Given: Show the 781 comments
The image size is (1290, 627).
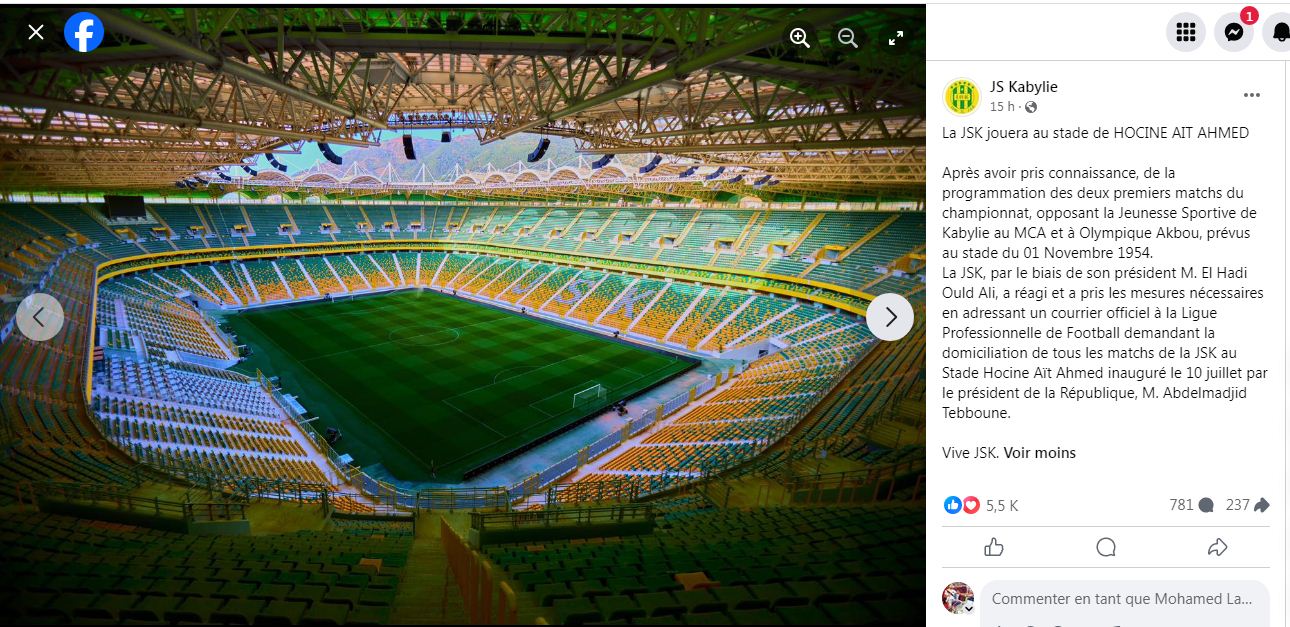Looking at the screenshot, I should 1191,506.
